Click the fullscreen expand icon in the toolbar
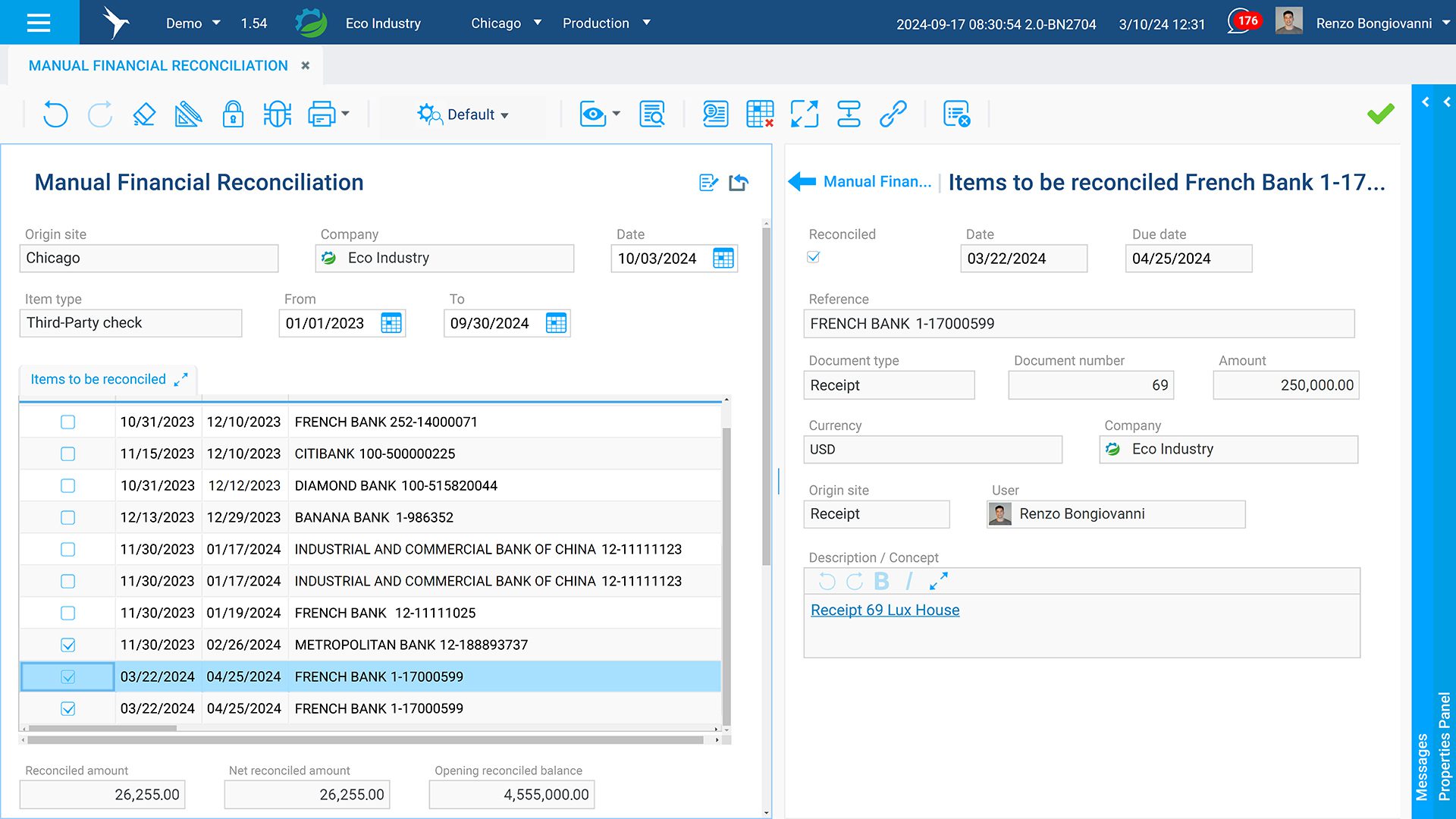Image resolution: width=1456 pixels, height=819 pixels. pos(804,115)
